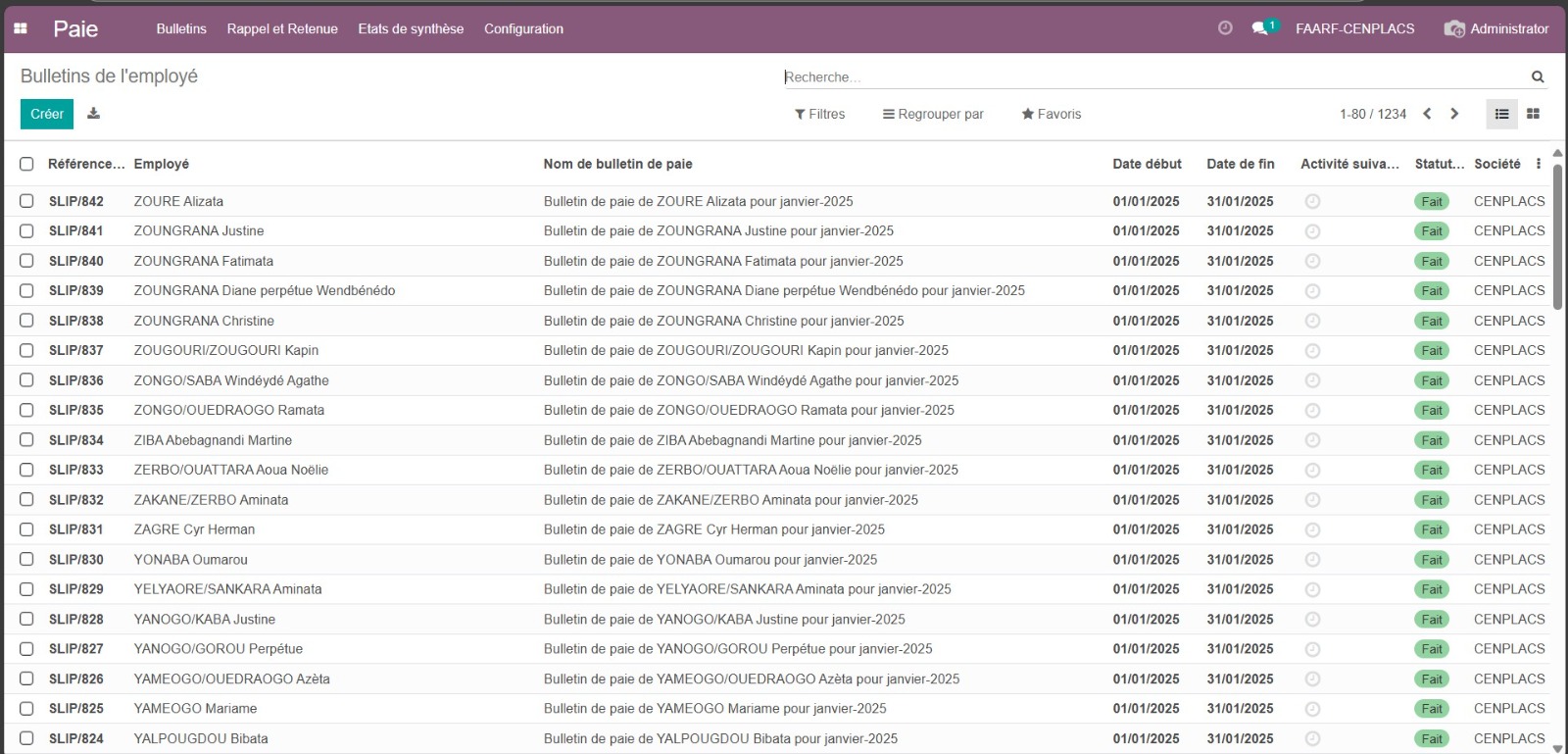Click activity clock for SLIP/842 row
This screenshot has height=754, width=1568.
[1312, 201]
